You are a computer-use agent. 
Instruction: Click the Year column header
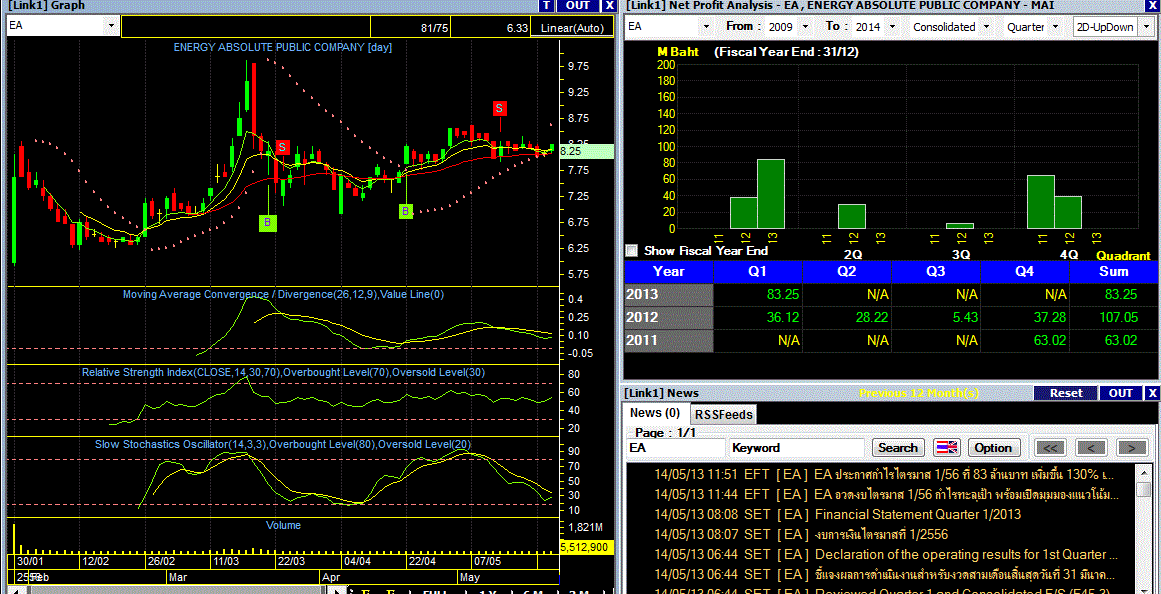tap(669, 271)
